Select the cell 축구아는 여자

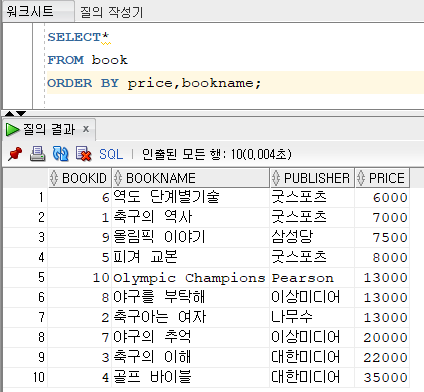[x=191, y=317]
